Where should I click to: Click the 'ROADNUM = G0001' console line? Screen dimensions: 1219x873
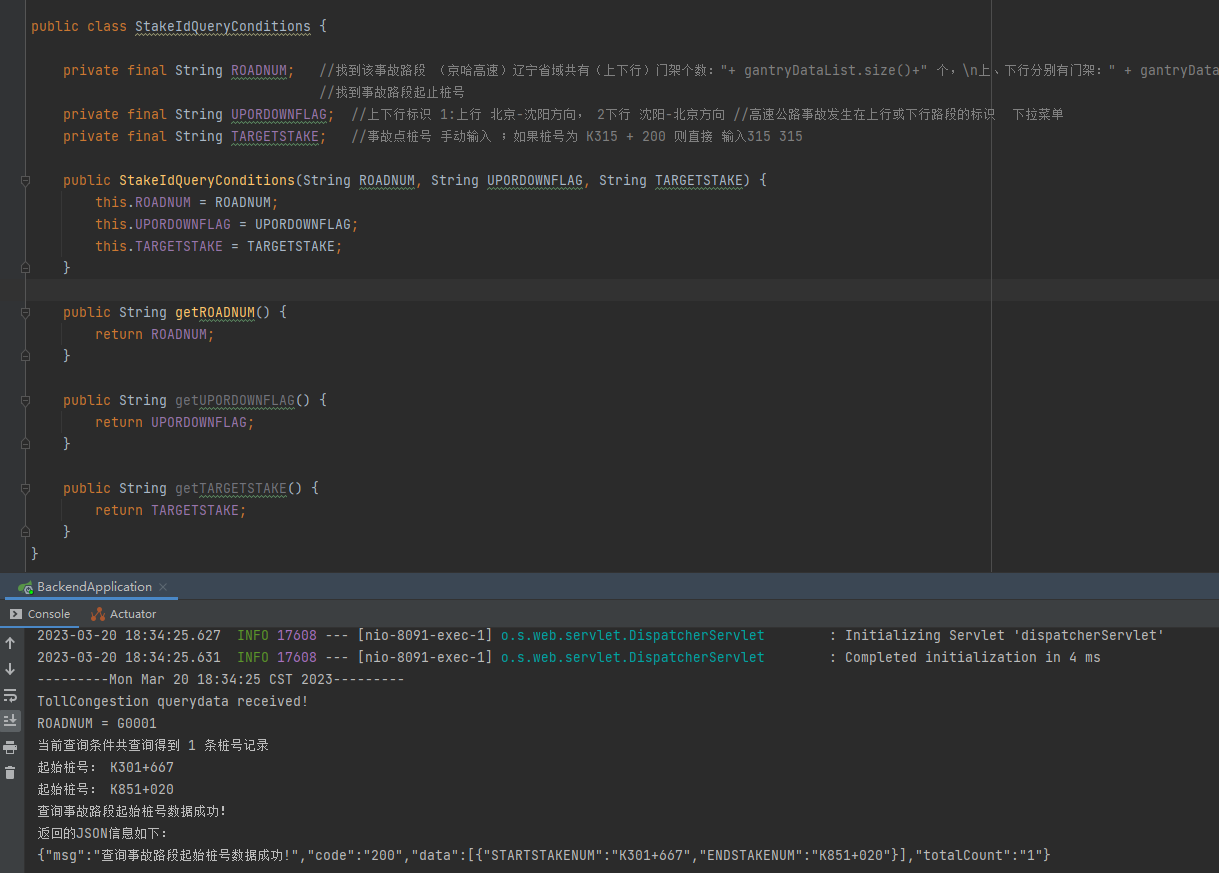pos(97,723)
